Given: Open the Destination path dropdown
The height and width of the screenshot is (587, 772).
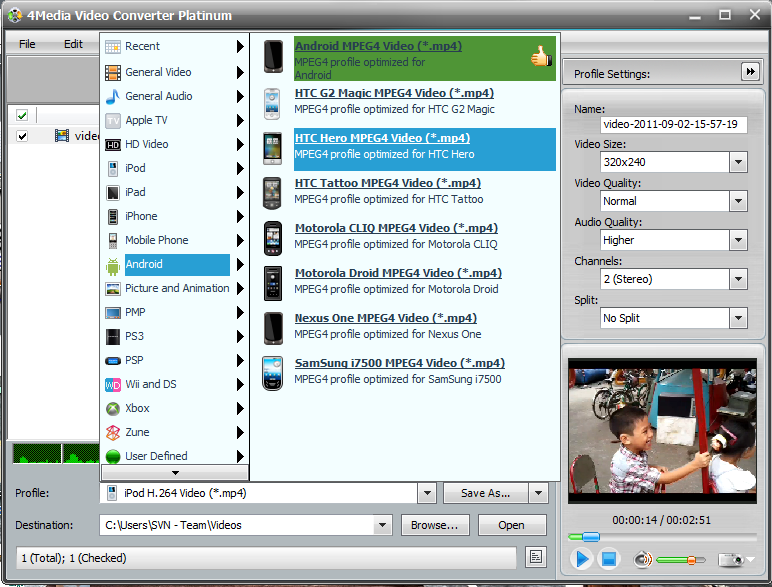Looking at the screenshot, I should 382,525.
